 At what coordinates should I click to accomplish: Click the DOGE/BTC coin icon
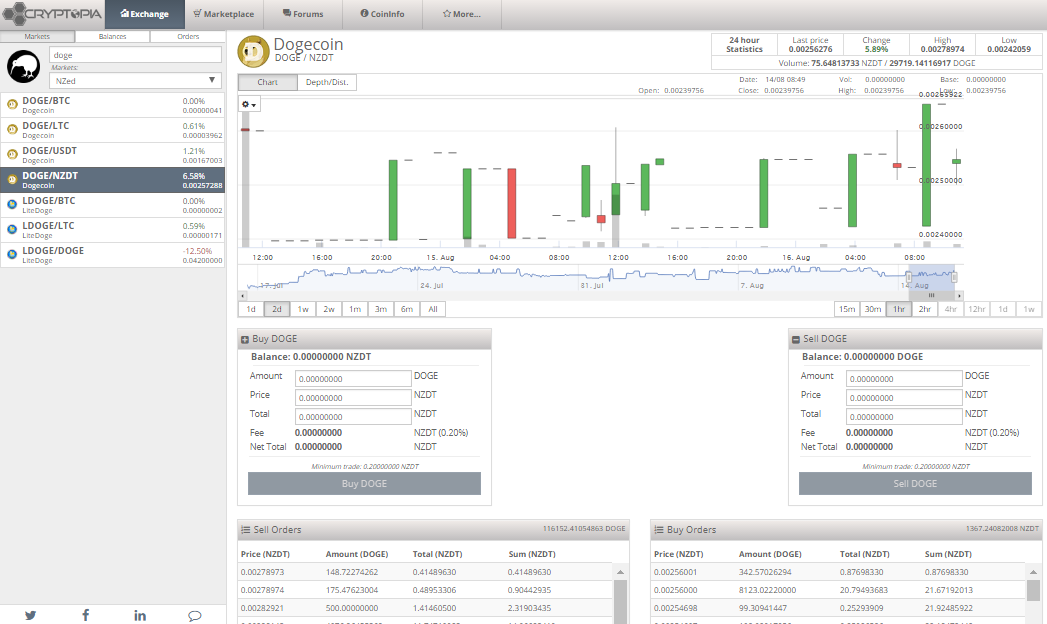click(x=12, y=104)
